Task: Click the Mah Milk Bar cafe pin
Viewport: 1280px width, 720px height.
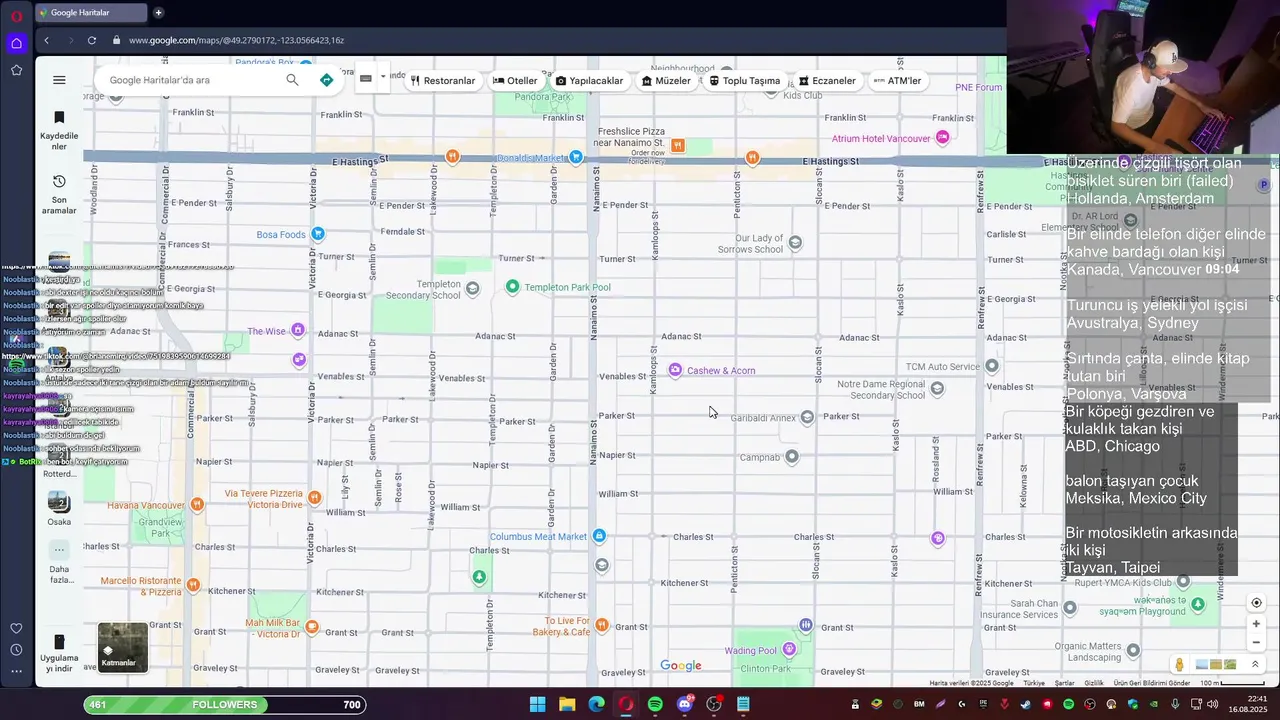Action: click(312, 627)
